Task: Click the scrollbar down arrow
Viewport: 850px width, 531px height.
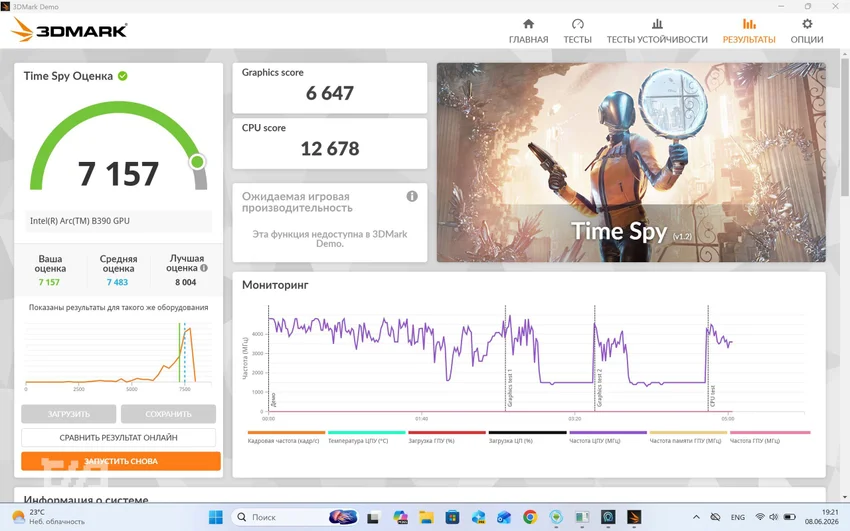Action: click(845, 497)
